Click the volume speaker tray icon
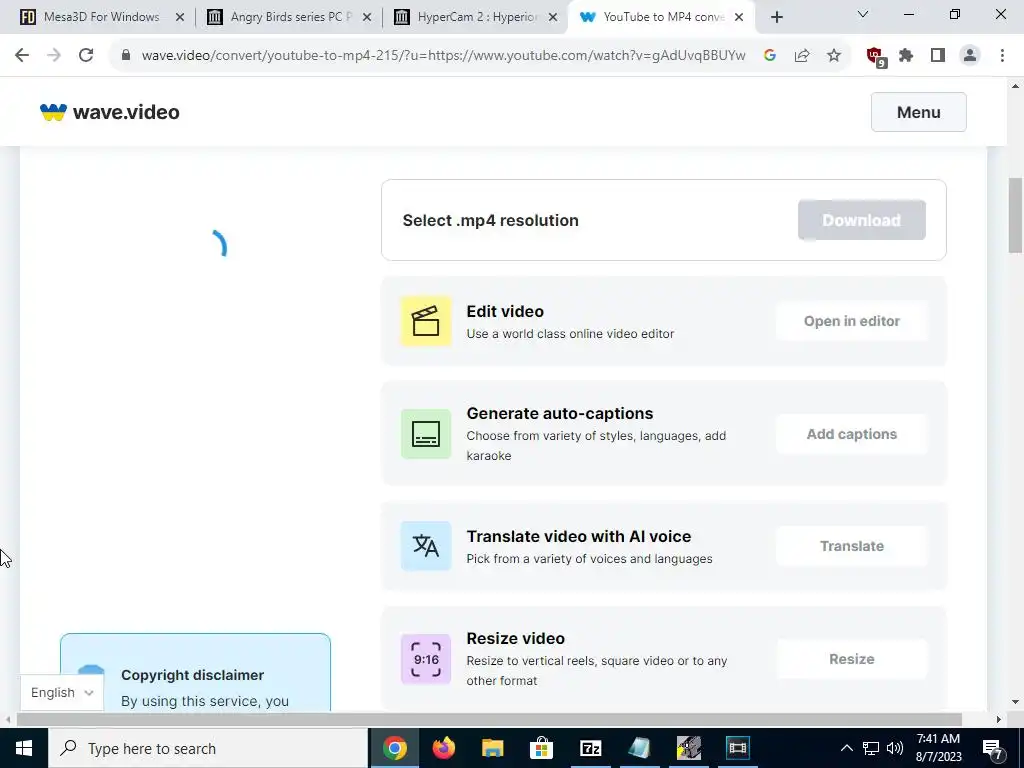 click(x=895, y=748)
